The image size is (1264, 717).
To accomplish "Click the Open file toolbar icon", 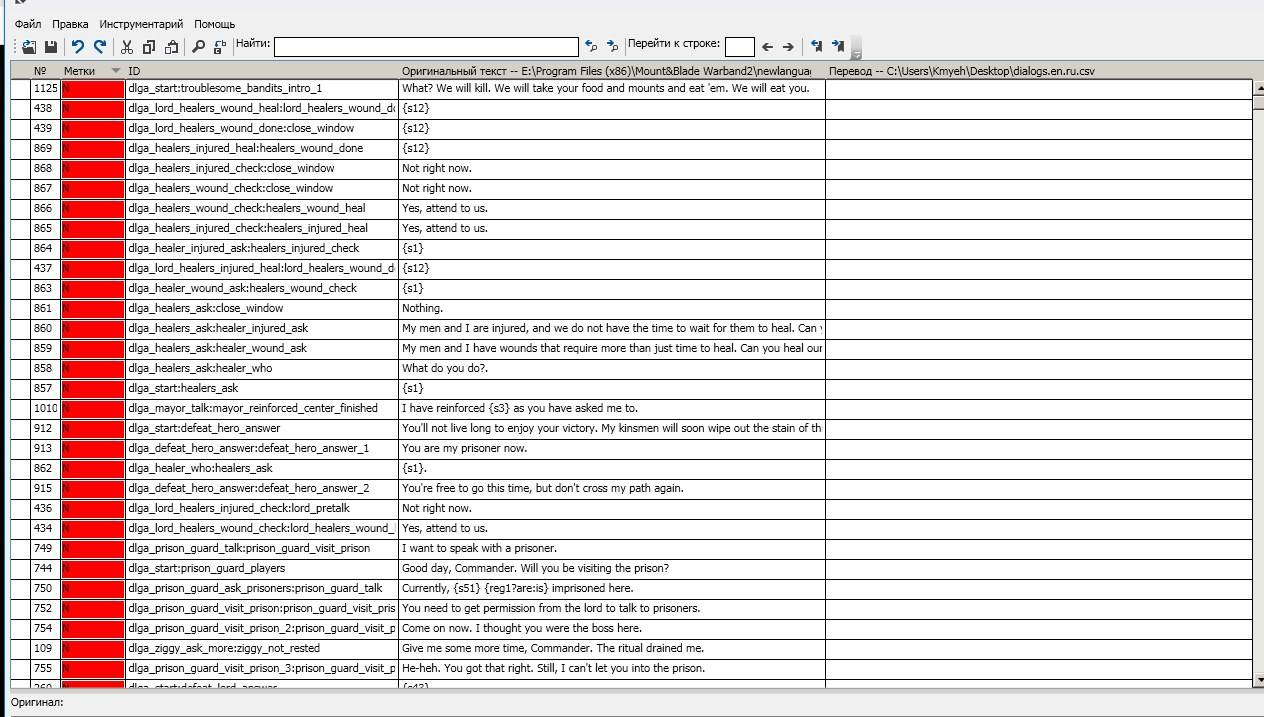I will point(29,46).
